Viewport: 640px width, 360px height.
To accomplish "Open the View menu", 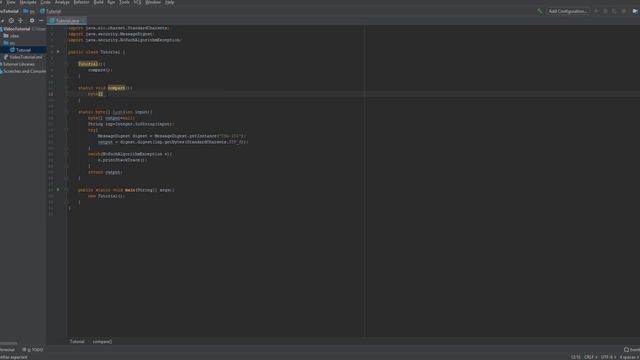I will [x=11, y=2].
